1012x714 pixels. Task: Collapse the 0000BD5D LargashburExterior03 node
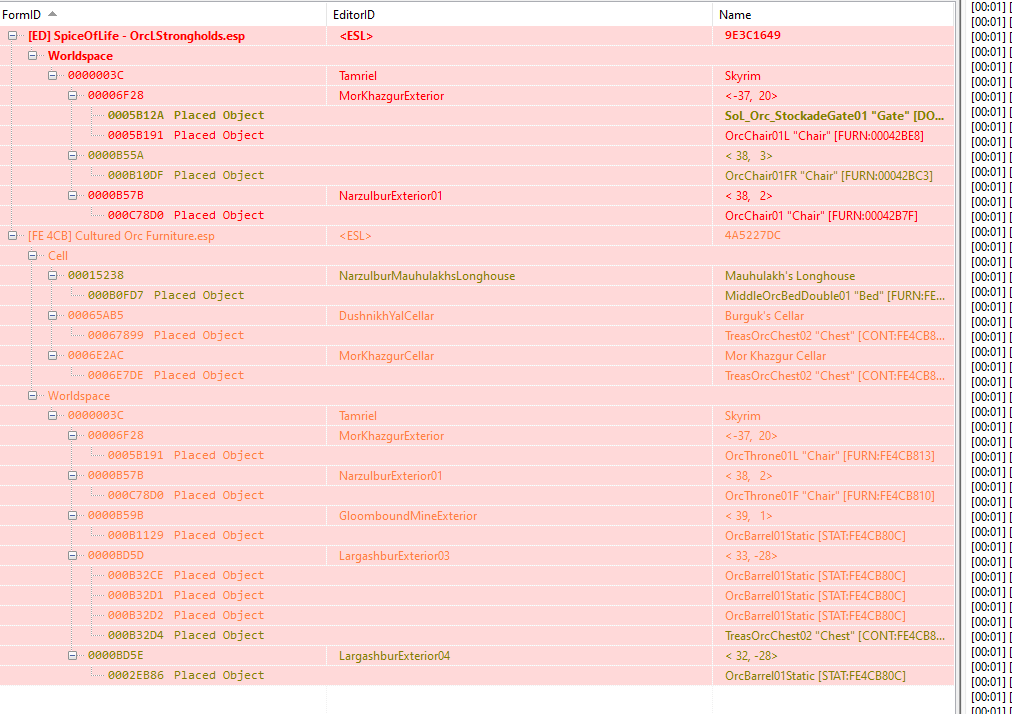click(x=72, y=555)
